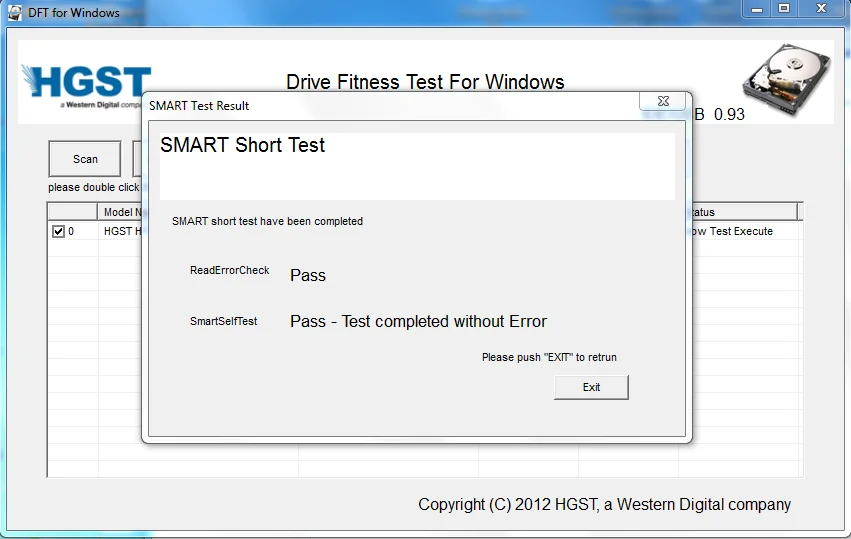Minimize the DFT for Windows window
Viewport: 851px width, 539px height.
pyautogui.click(x=757, y=9)
